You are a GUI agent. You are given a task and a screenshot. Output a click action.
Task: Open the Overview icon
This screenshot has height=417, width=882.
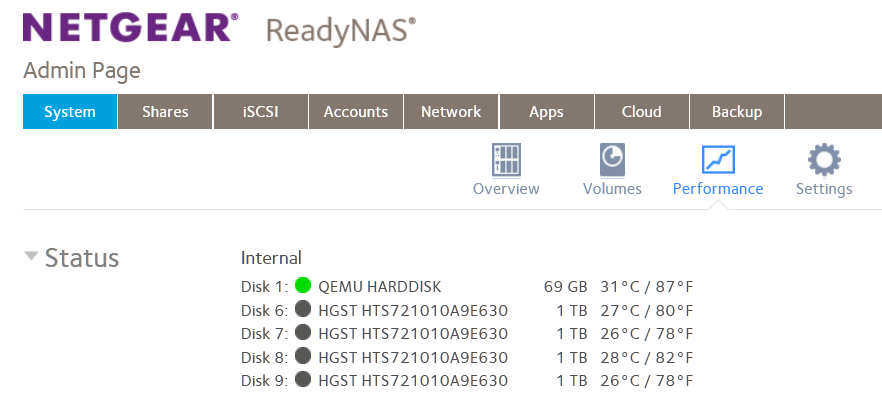pos(506,159)
